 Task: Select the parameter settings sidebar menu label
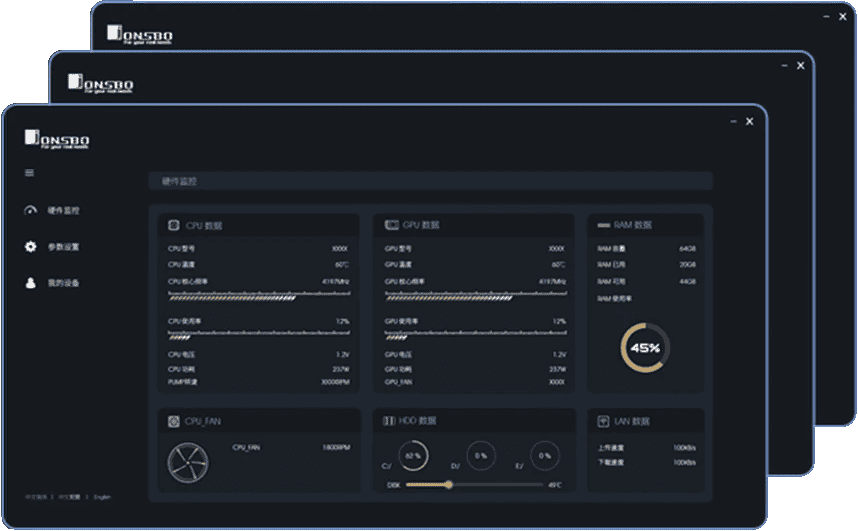tap(63, 247)
